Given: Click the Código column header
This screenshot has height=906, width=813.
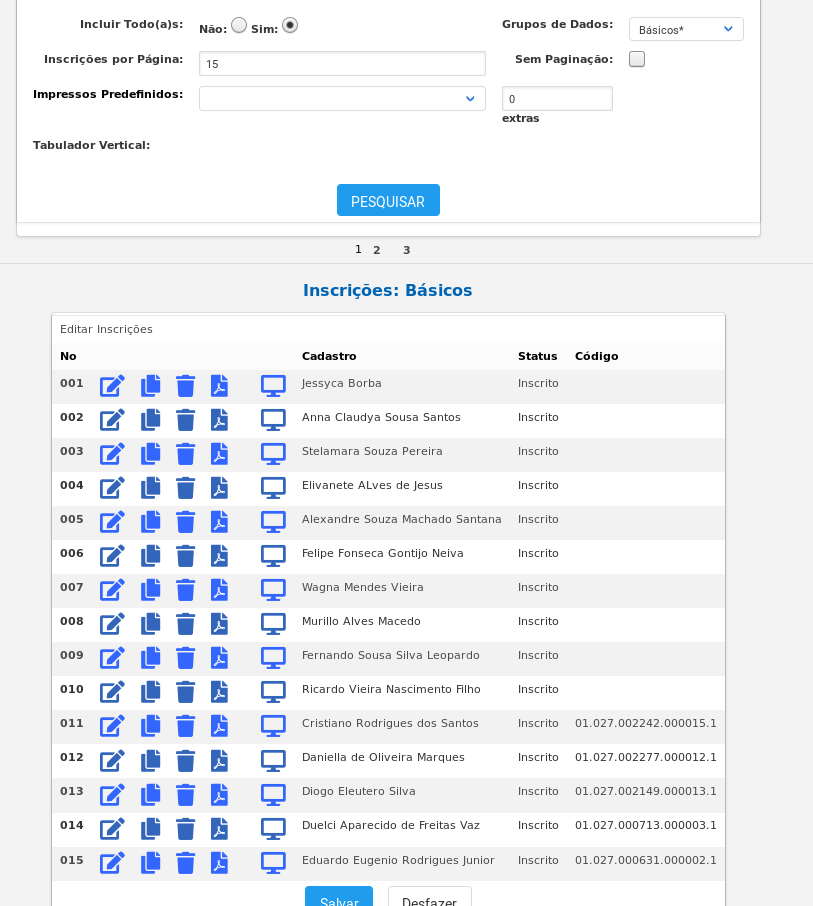Looking at the screenshot, I should 596,357.
